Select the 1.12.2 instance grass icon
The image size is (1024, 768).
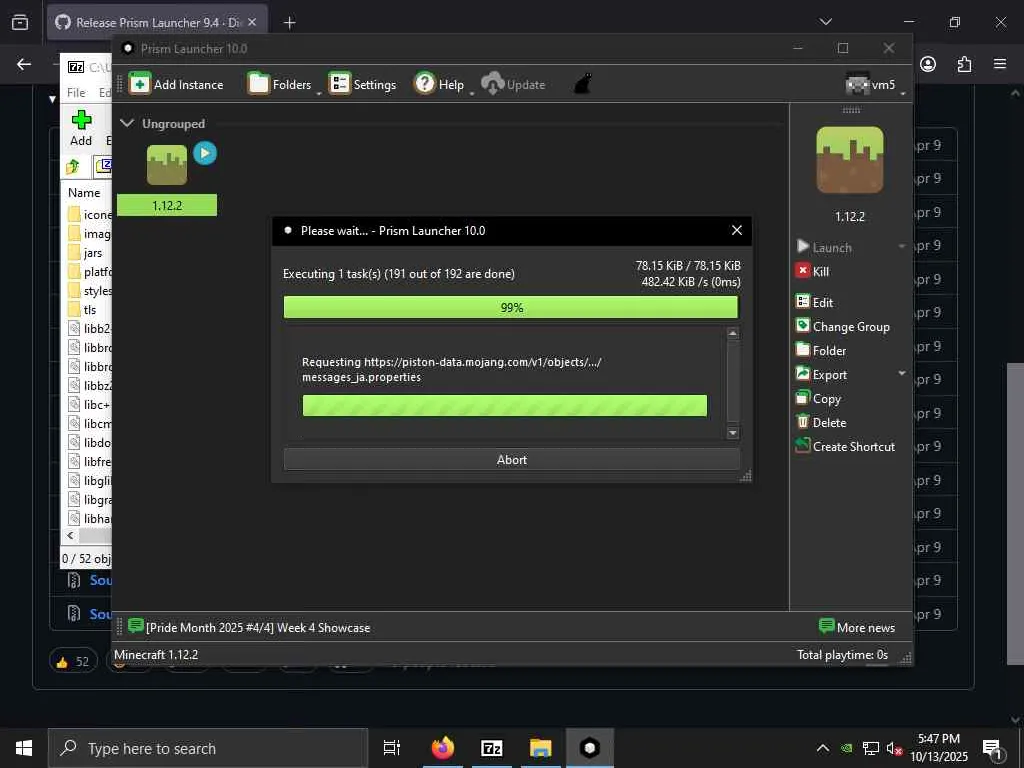pyautogui.click(x=167, y=165)
